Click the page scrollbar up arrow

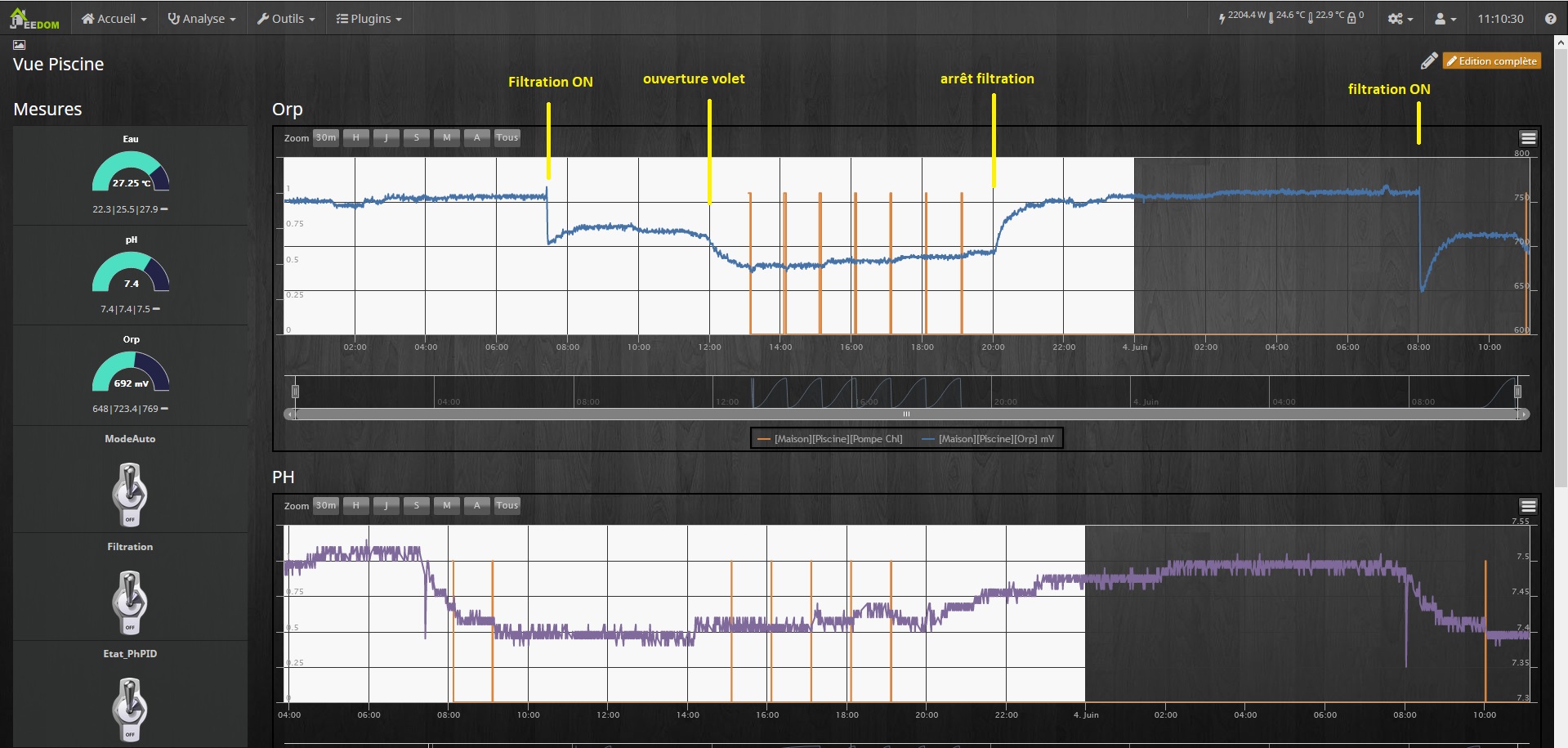tap(1561, 42)
